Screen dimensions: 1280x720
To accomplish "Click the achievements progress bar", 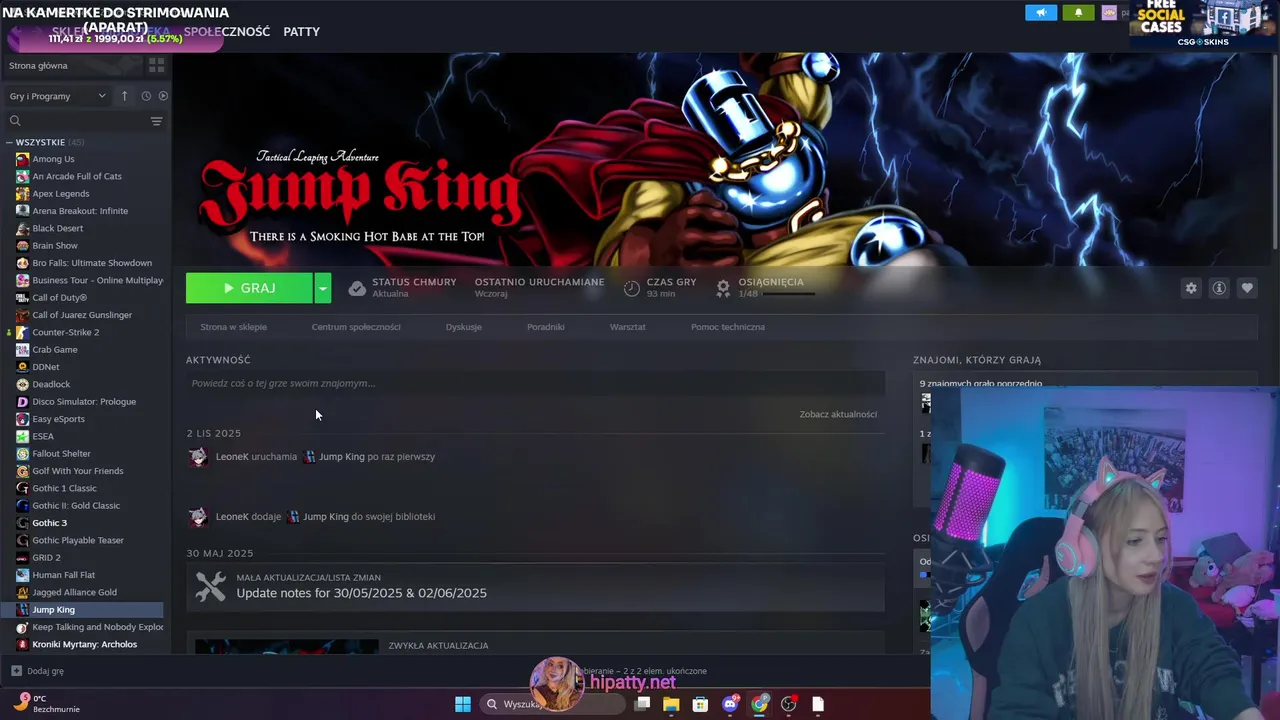I will tap(788, 294).
